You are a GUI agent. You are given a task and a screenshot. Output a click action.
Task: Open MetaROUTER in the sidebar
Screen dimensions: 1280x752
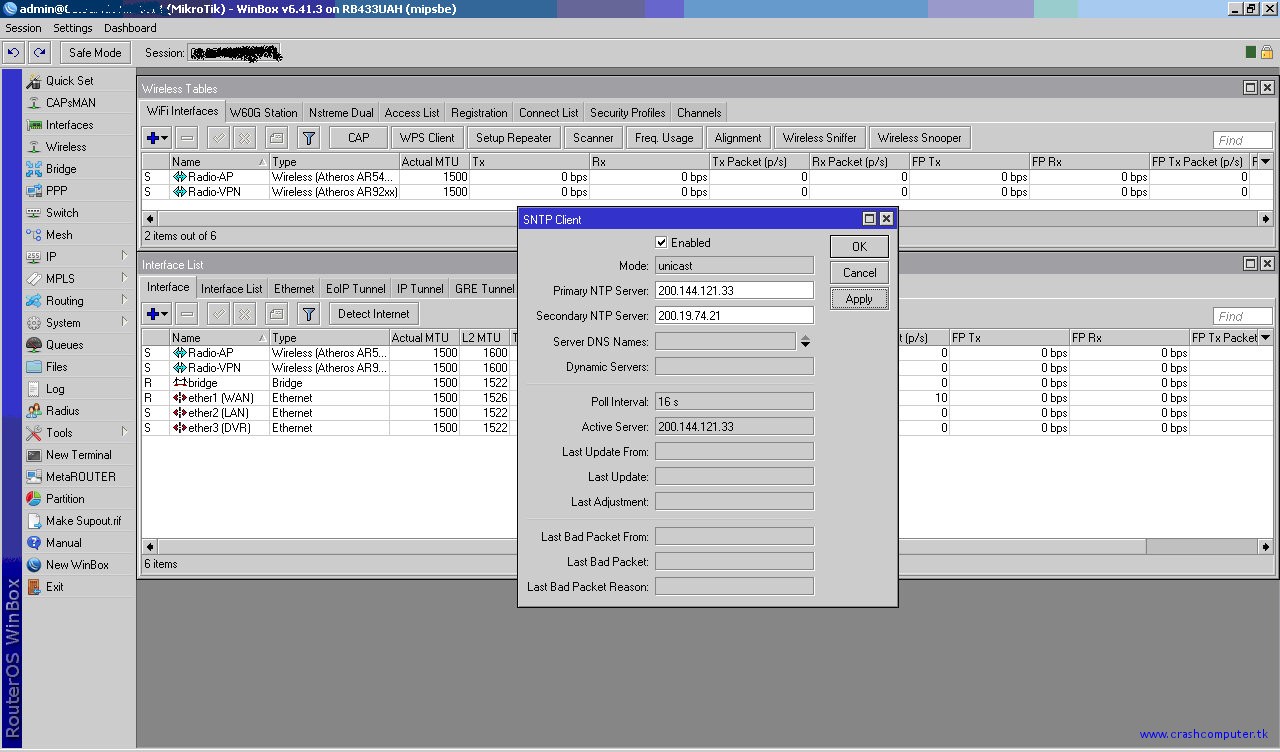click(x=80, y=477)
